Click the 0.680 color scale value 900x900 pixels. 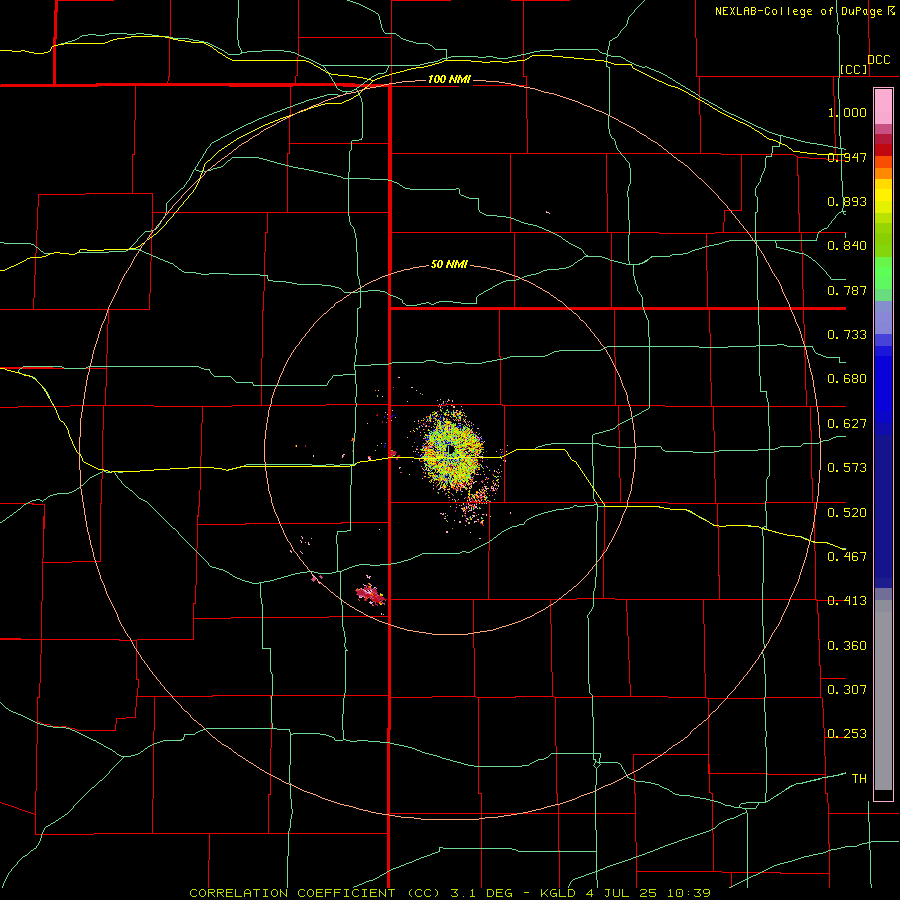[x=847, y=379]
